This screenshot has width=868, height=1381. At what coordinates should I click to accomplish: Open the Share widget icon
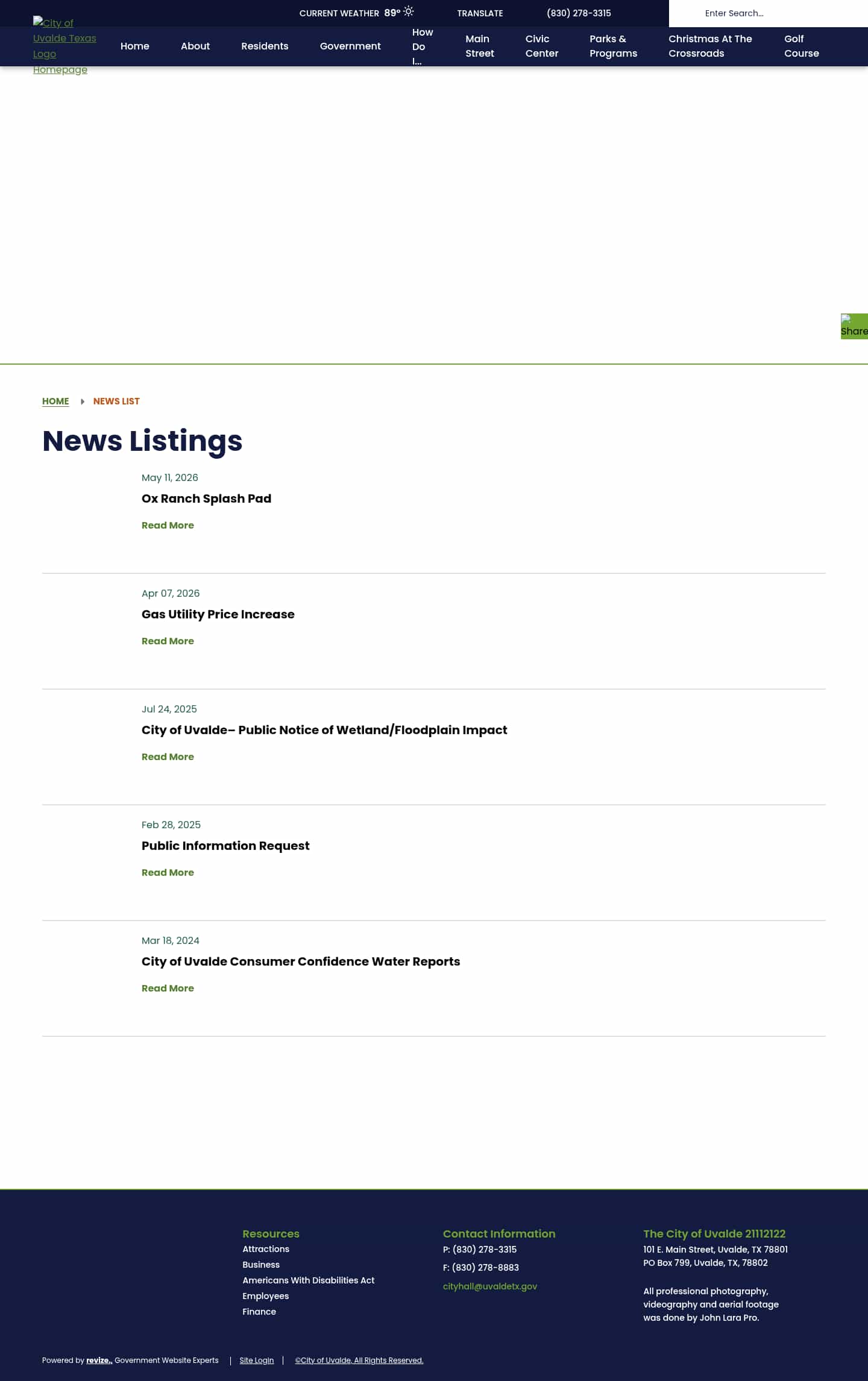854,326
